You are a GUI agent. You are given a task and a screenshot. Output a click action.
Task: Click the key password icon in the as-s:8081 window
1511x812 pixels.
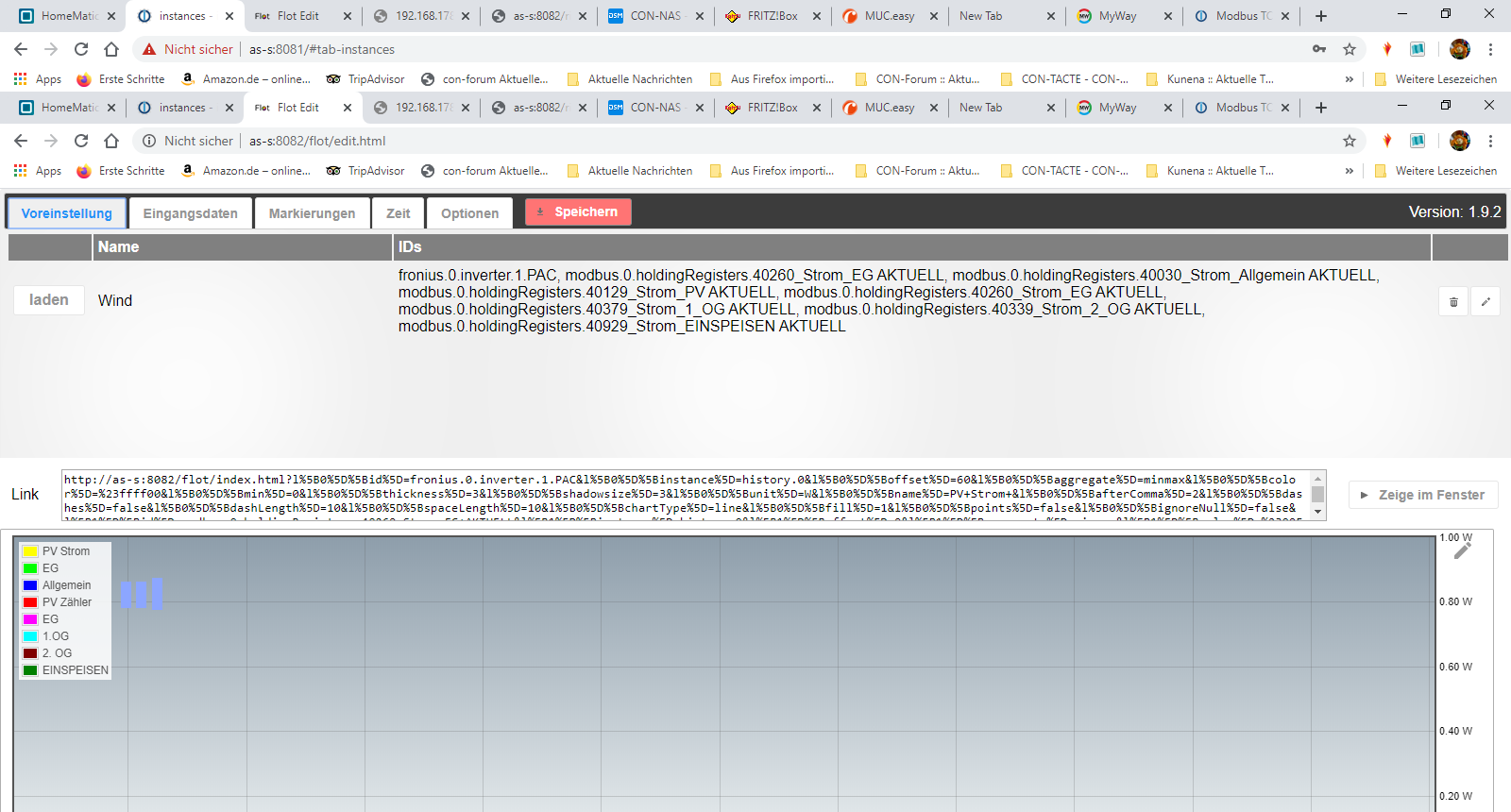click(1319, 49)
